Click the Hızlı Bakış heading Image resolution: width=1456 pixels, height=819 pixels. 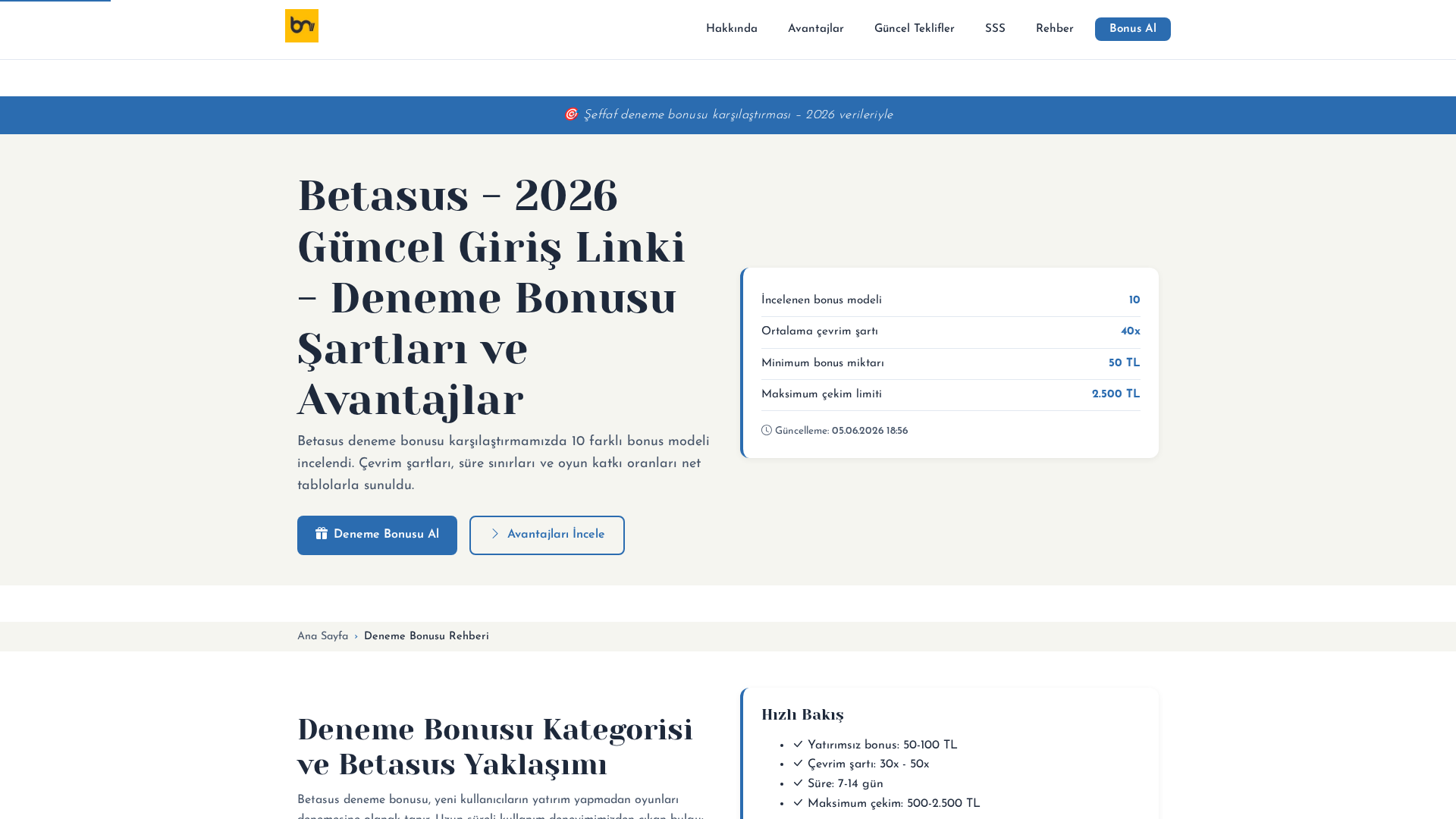(802, 715)
